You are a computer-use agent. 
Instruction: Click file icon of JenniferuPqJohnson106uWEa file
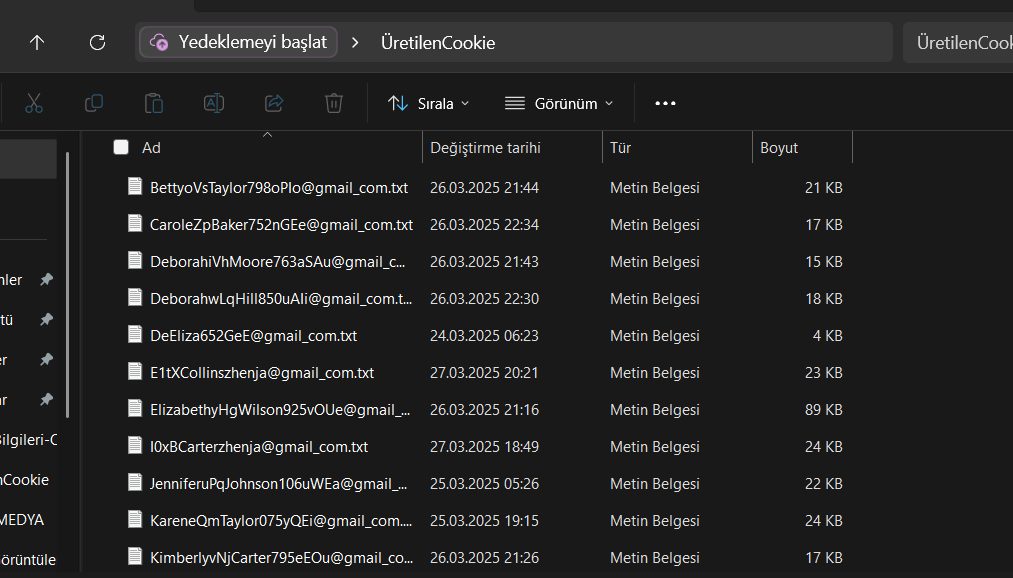tap(135, 482)
